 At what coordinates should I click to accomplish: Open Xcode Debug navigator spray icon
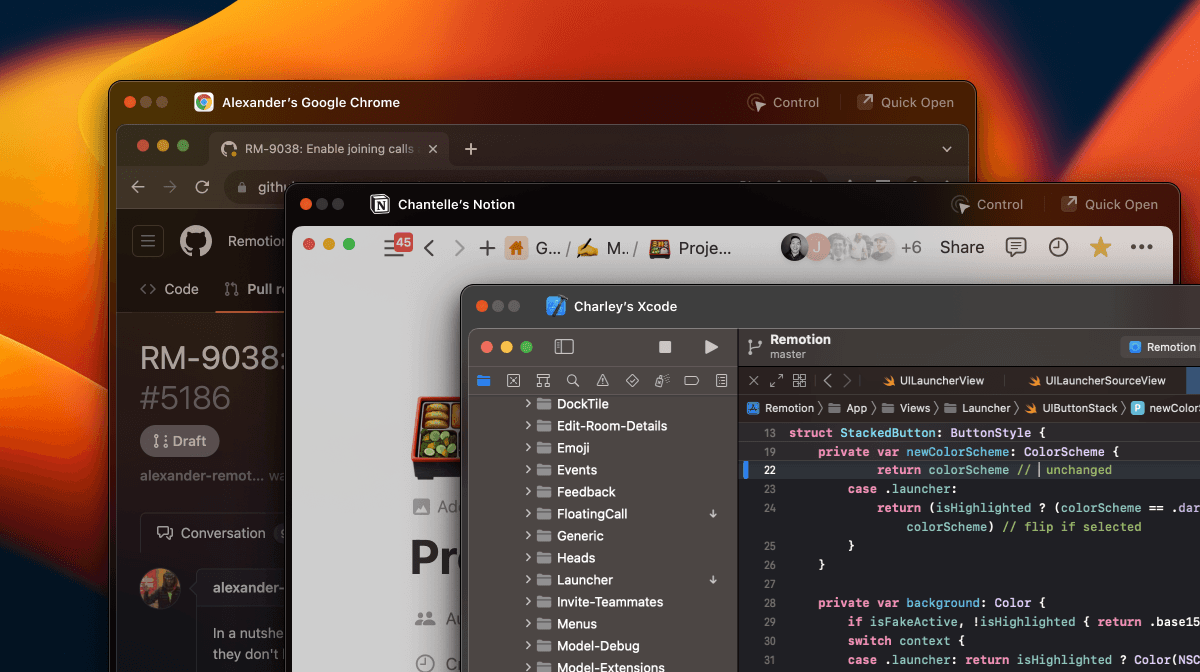pyautogui.click(x=662, y=381)
